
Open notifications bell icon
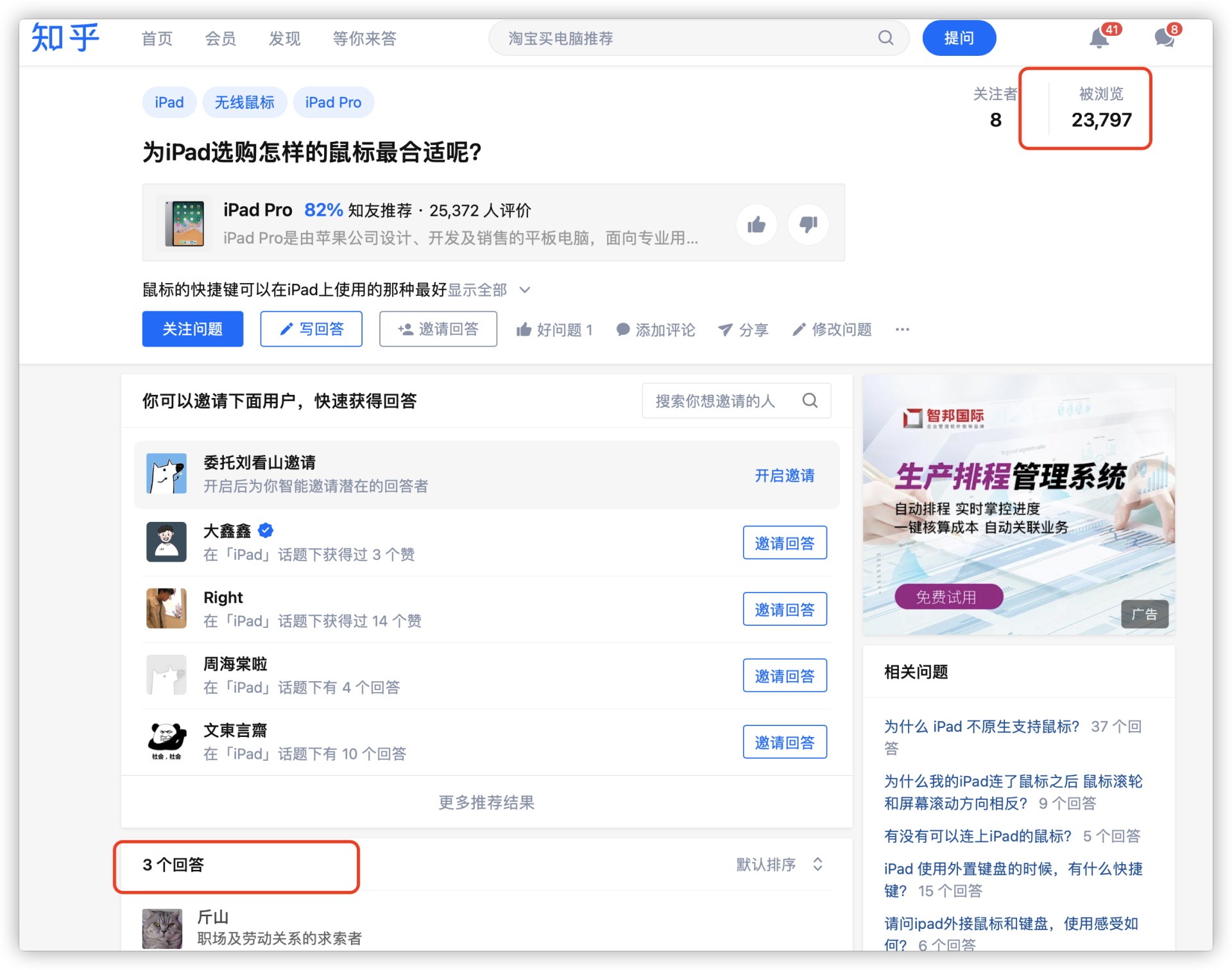pos(1099,39)
